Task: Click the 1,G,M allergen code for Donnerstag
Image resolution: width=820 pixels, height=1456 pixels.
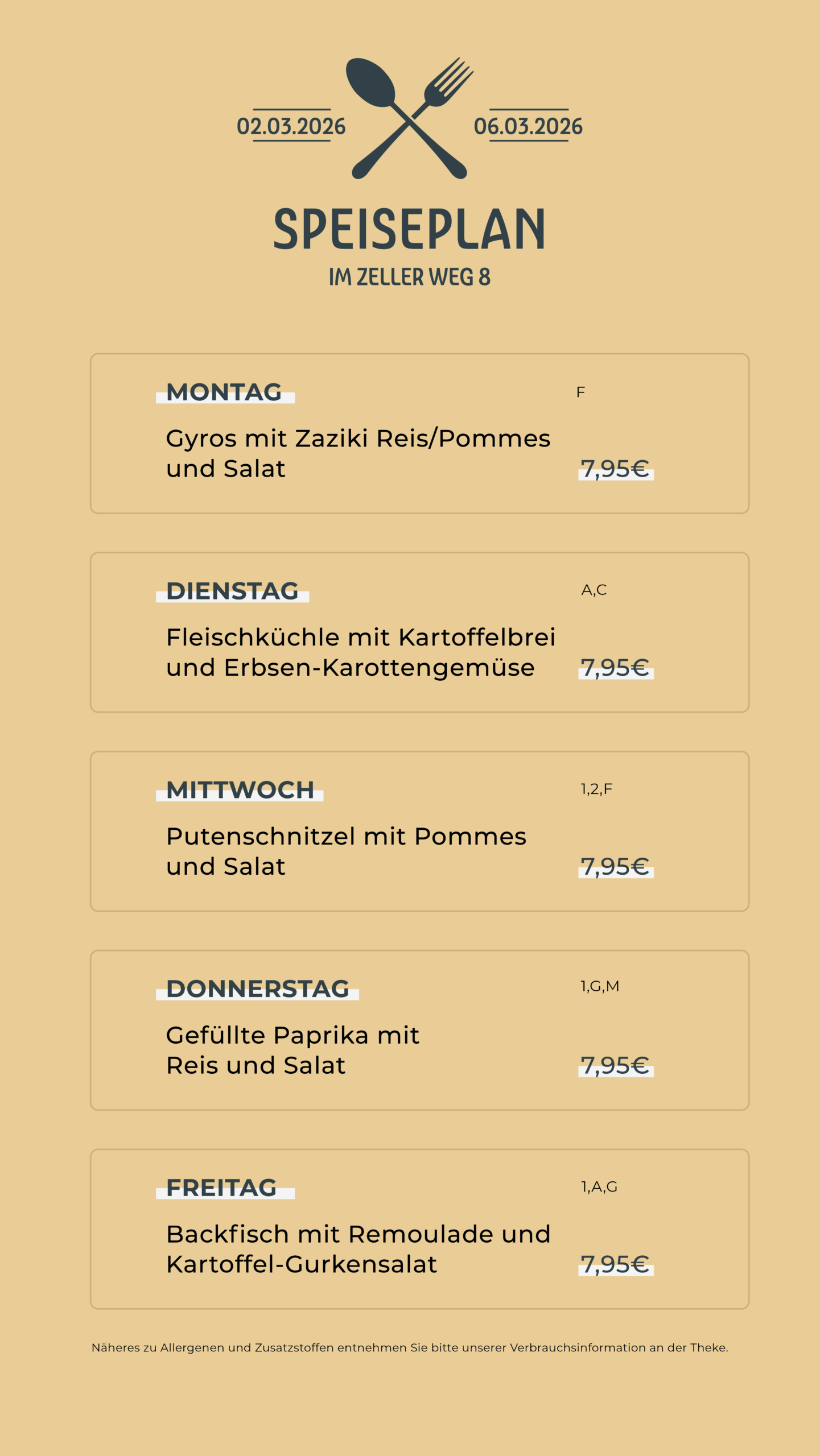Action: point(600,987)
